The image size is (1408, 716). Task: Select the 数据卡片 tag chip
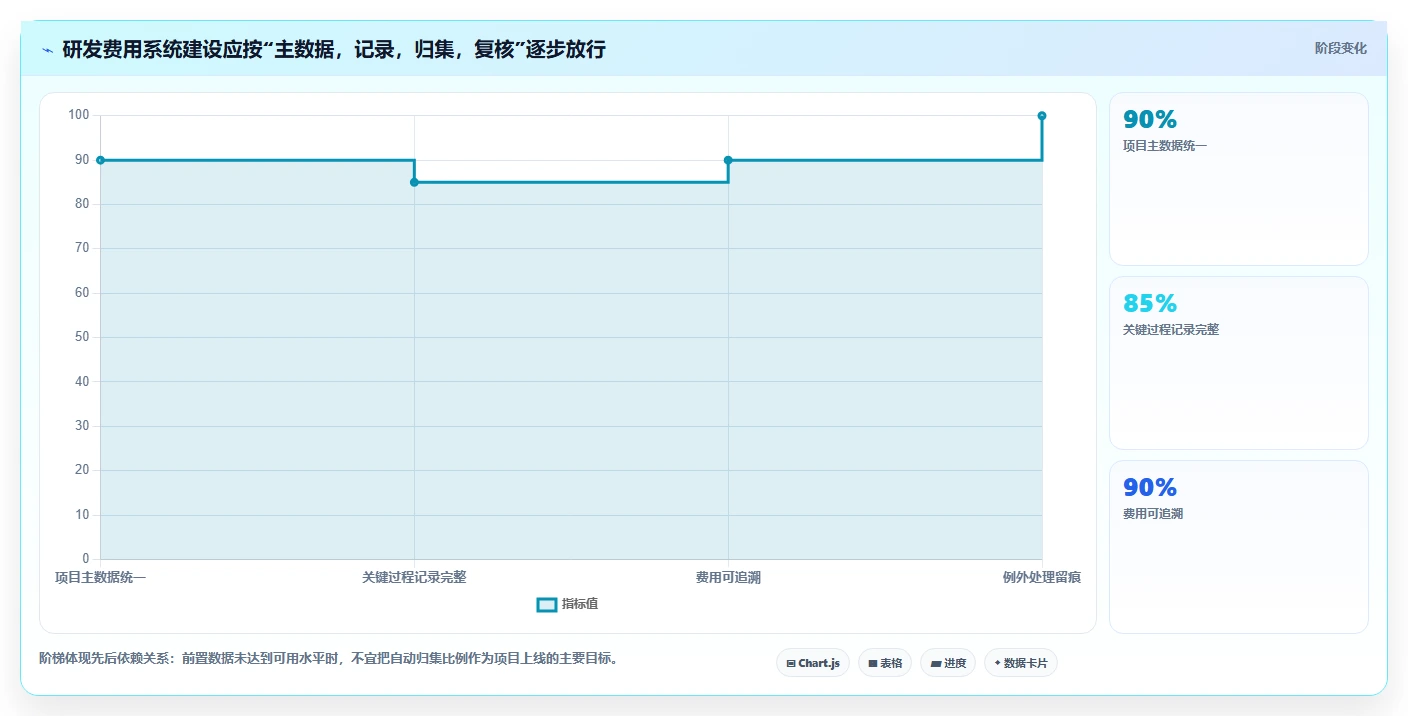pos(1021,663)
